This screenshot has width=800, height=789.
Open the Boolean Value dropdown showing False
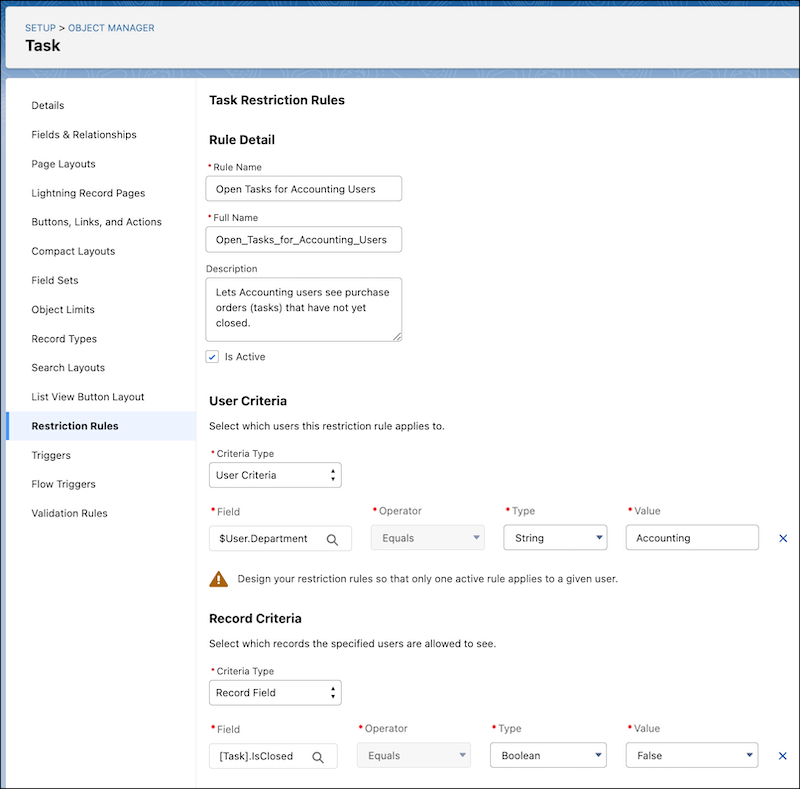coord(692,755)
